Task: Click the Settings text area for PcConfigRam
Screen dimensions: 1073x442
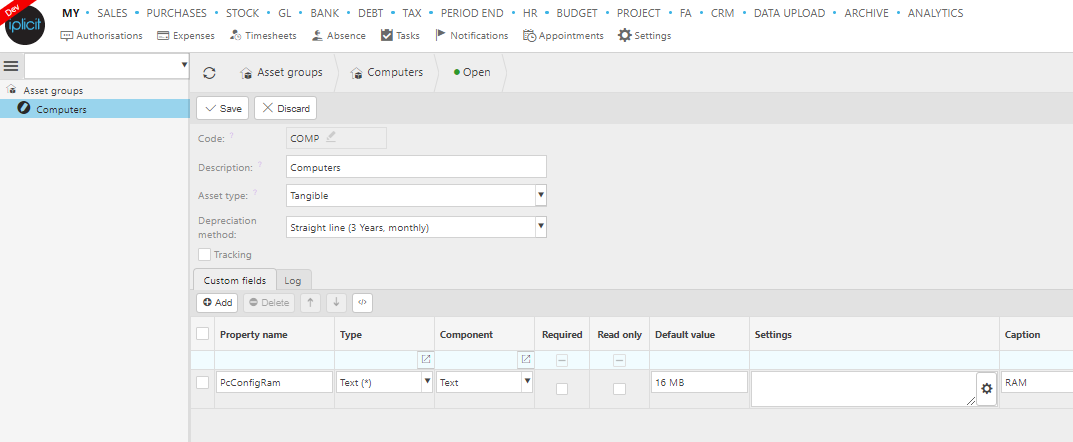Action: 864,389
